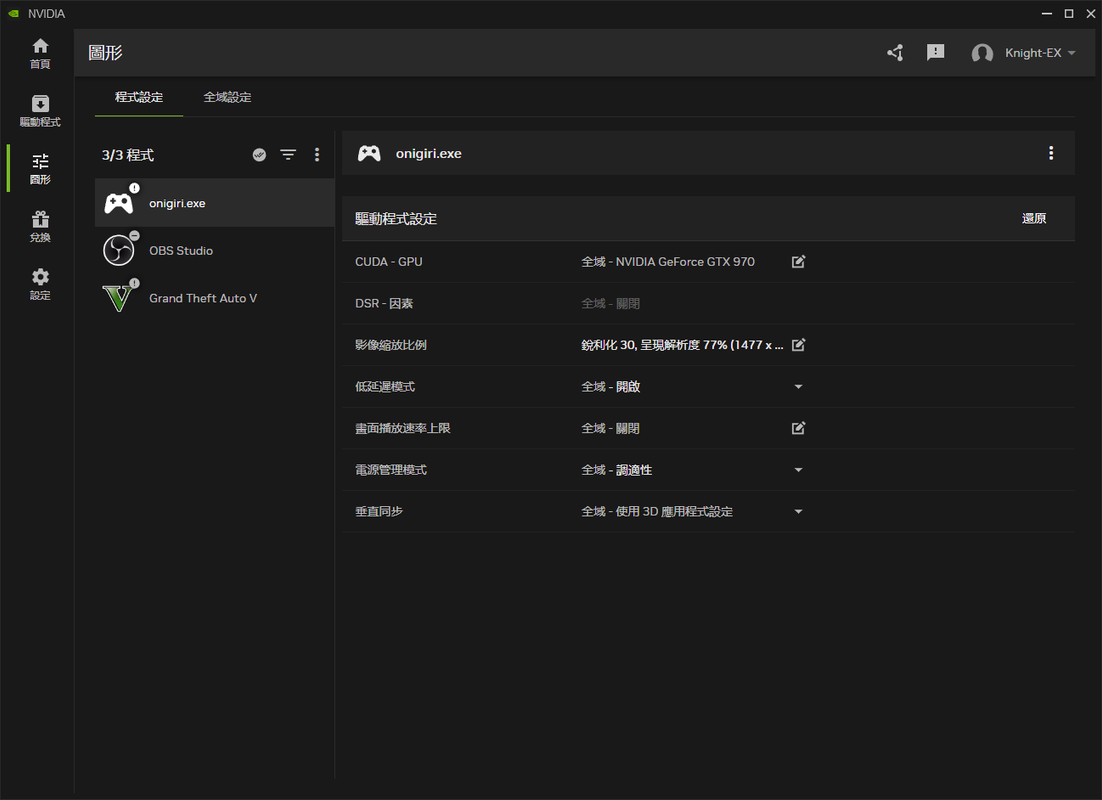Expand the 電源管理模式 dropdown

pyautogui.click(x=798, y=470)
